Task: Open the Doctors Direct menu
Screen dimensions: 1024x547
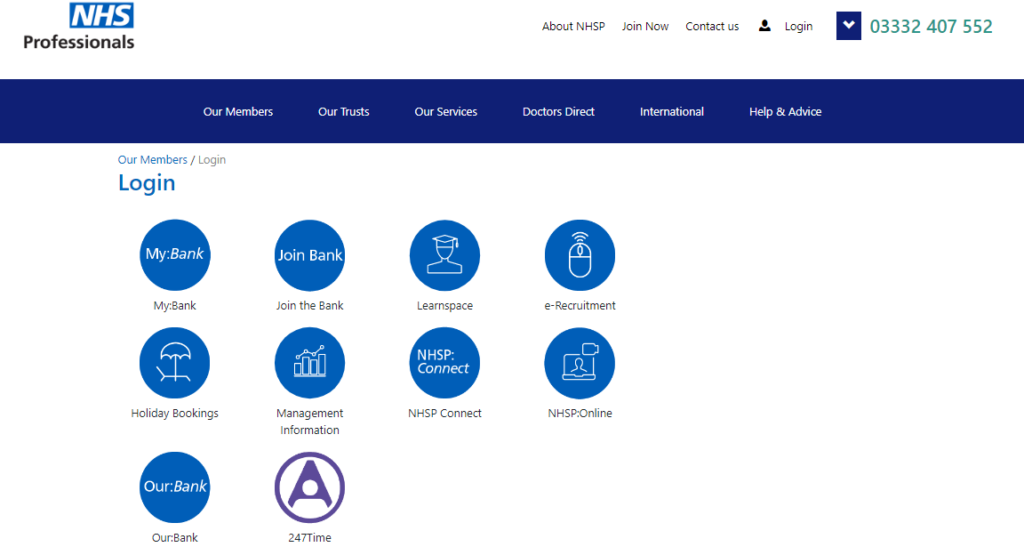Action: pos(558,112)
